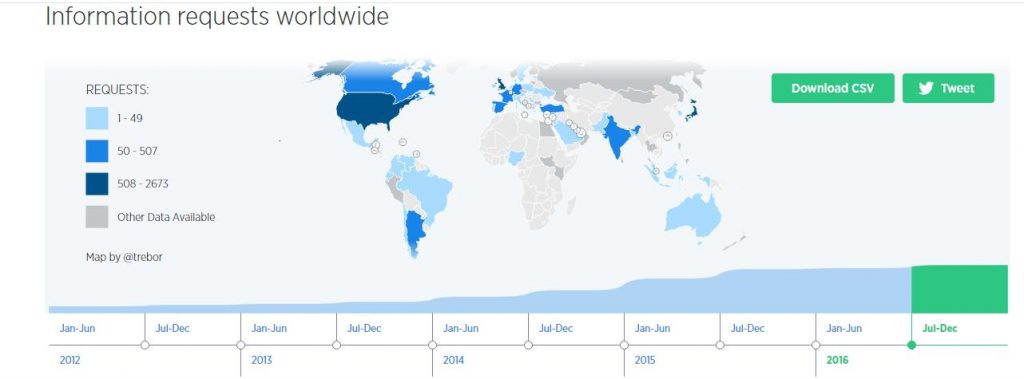Image resolution: width=1024 pixels, height=379 pixels.
Task: Select India on the world map
Action: [x=618, y=135]
